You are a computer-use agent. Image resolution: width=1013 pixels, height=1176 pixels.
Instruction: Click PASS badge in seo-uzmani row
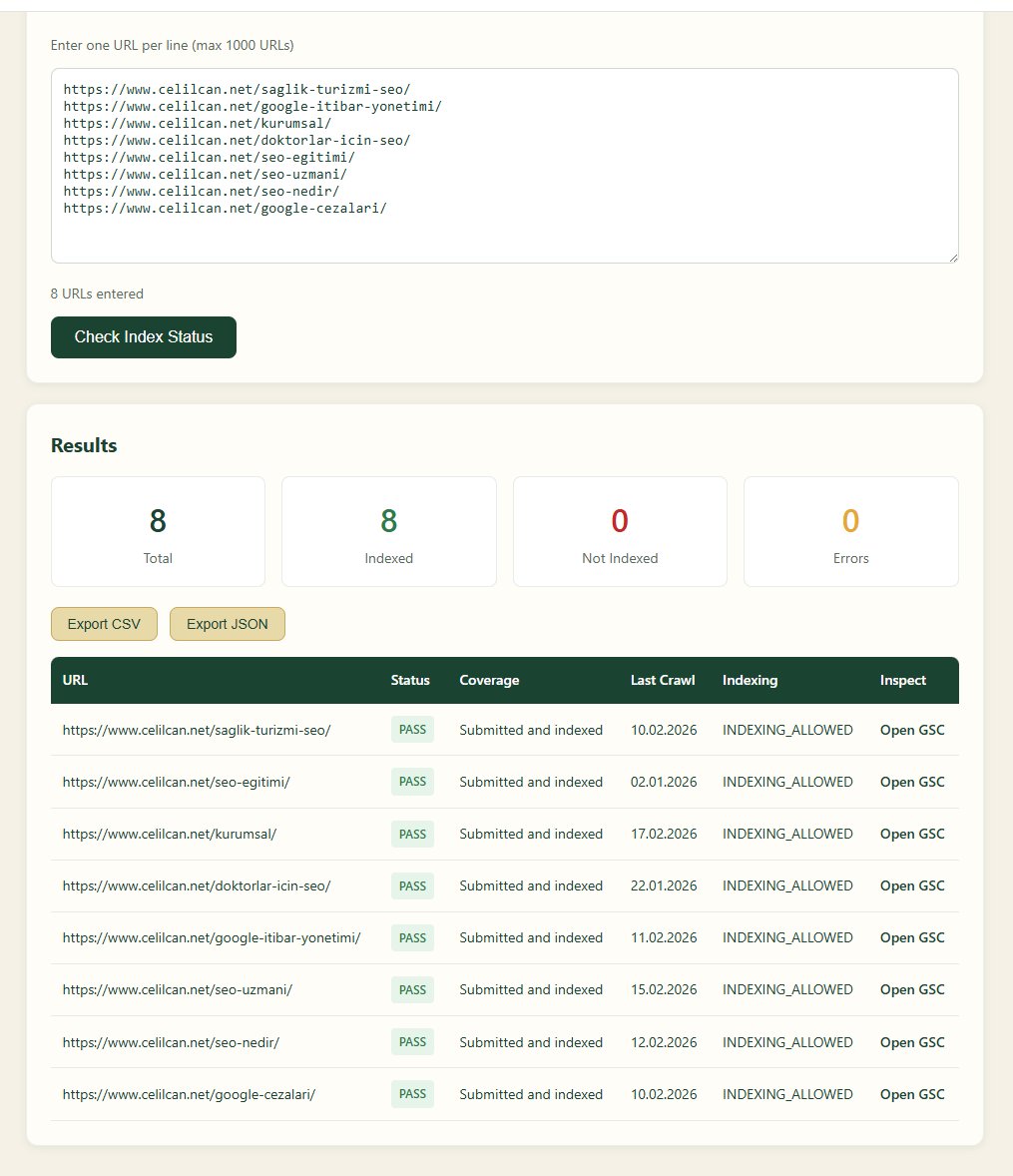pos(412,990)
